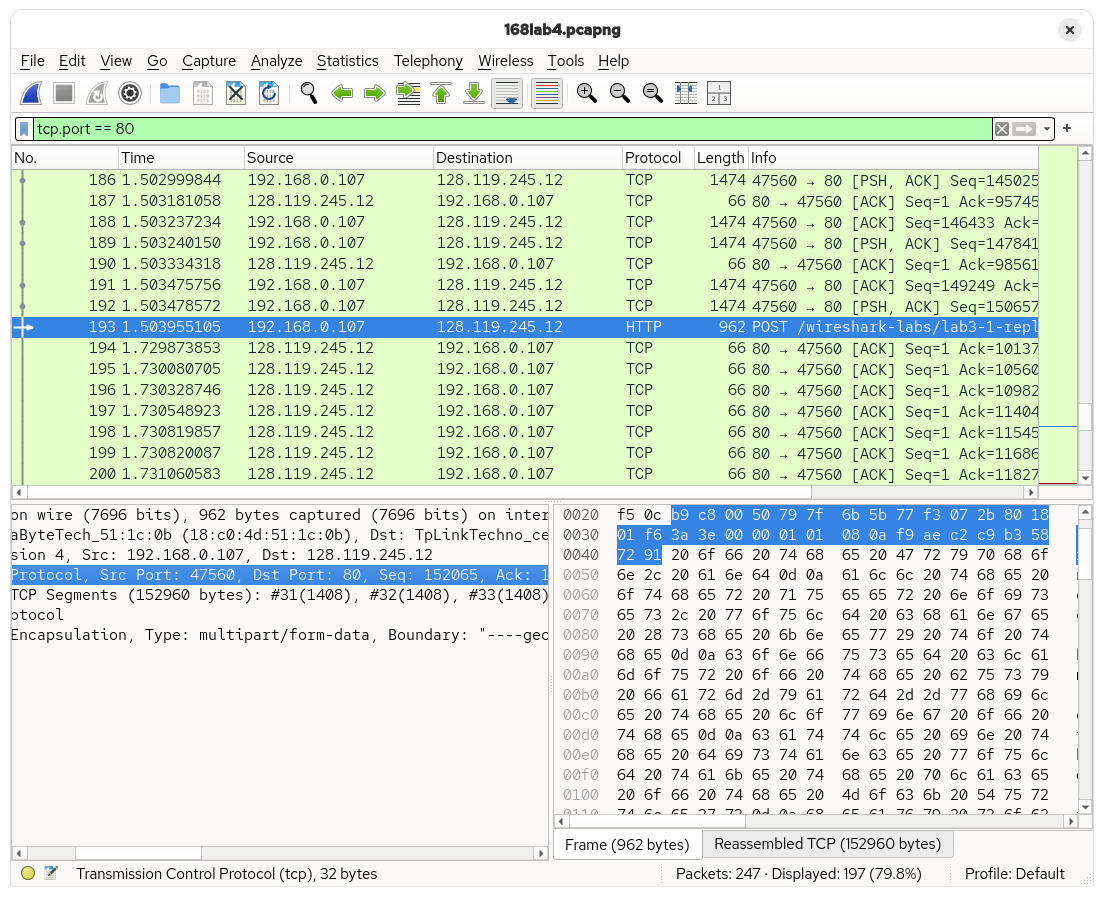The height and width of the screenshot is (897, 1104).
Task: Click Profile: Default in status bar
Action: 1014,873
